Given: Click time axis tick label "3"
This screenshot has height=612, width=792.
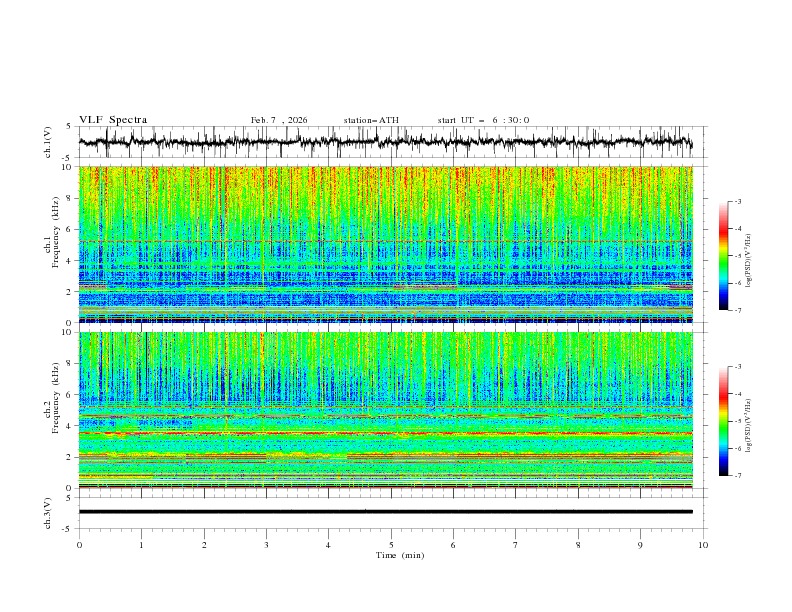Looking at the screenshot, I should pos(266,545).
